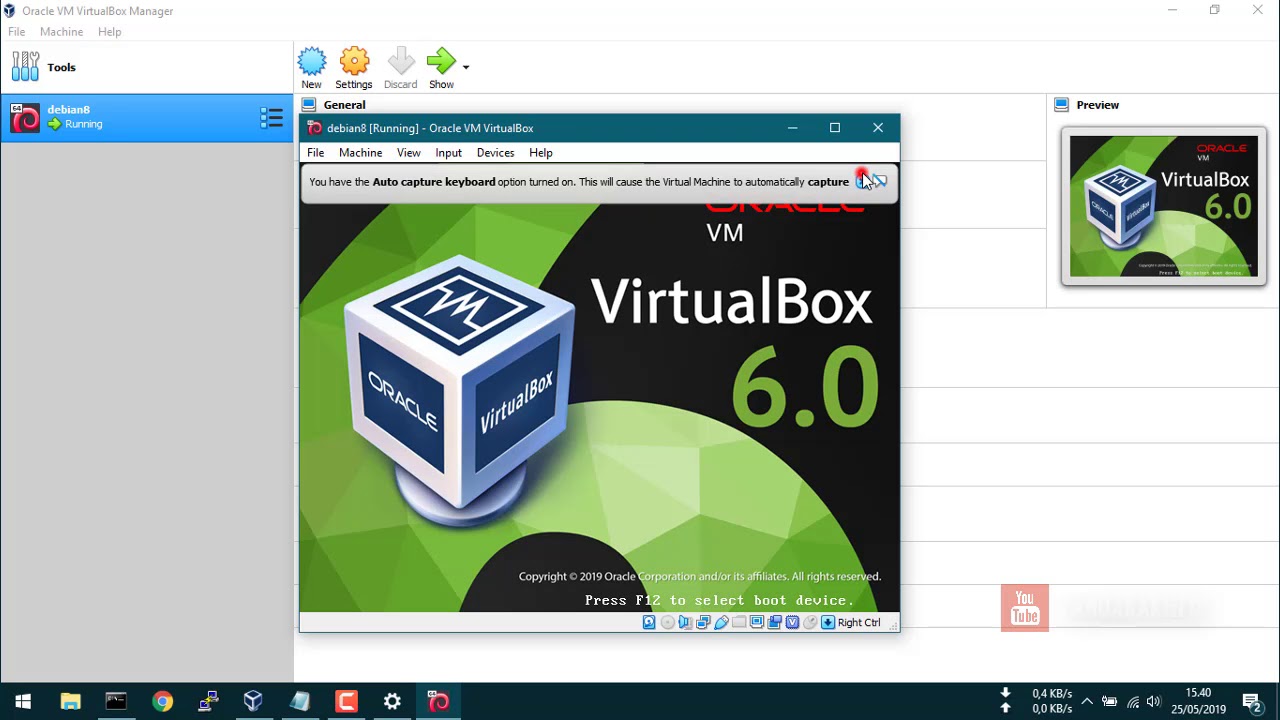This screenshot has height=720, width=1280.
Task: Open the Input menu in VM window
Action: click(448, 153)
